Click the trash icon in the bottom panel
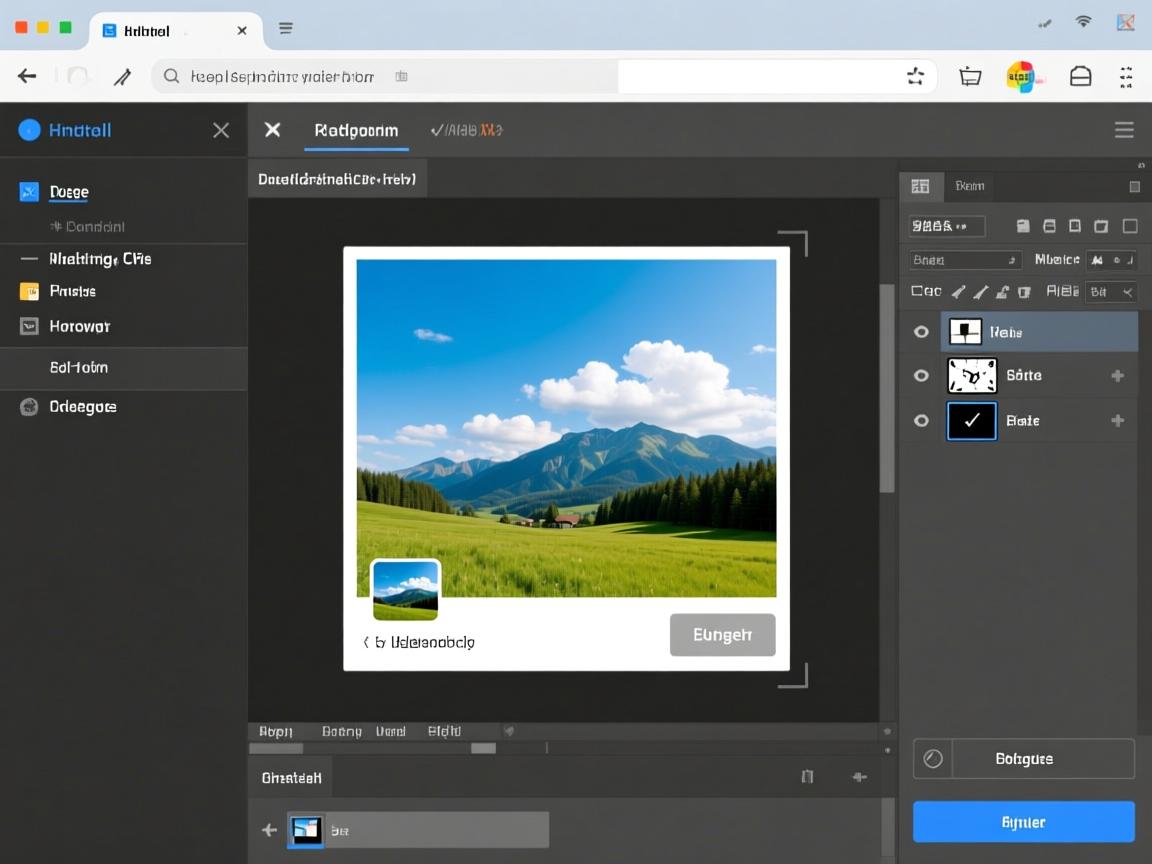The height and width of the screenshot is (864, 1152). click(807, 776)
